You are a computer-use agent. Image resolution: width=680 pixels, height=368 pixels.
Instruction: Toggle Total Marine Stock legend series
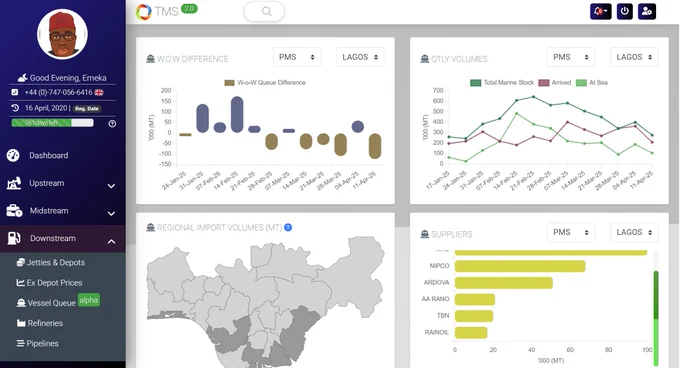pyautogui.click(x=502, y=82)
